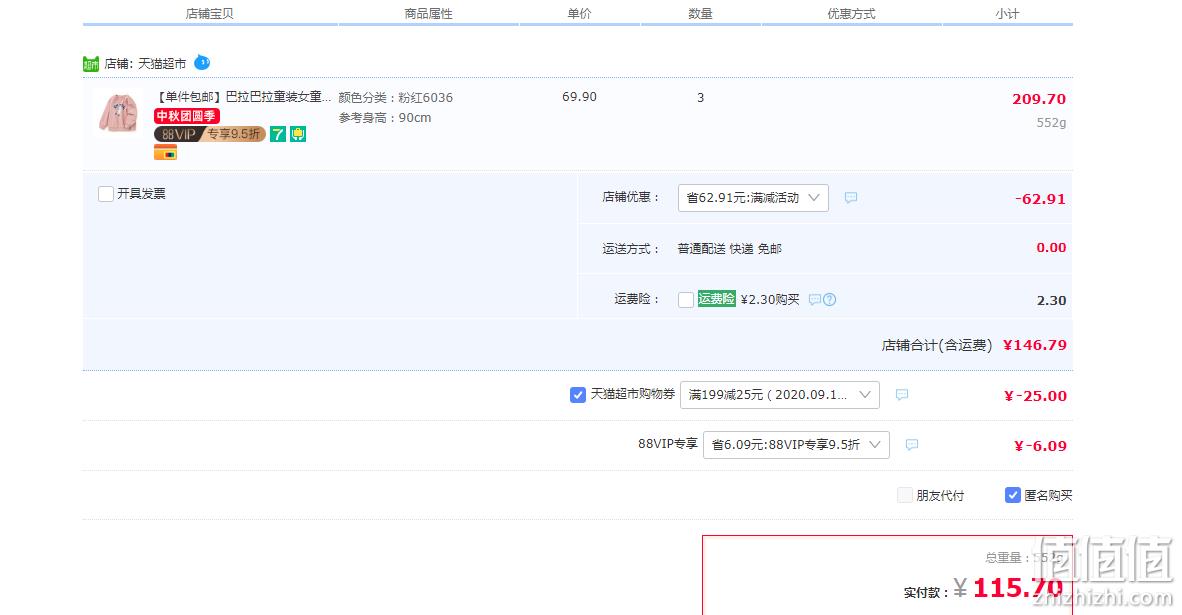Open the 省62.91元:满减活动 dropdown
The width and height of the screenshot is (1182, 615).
753,197
